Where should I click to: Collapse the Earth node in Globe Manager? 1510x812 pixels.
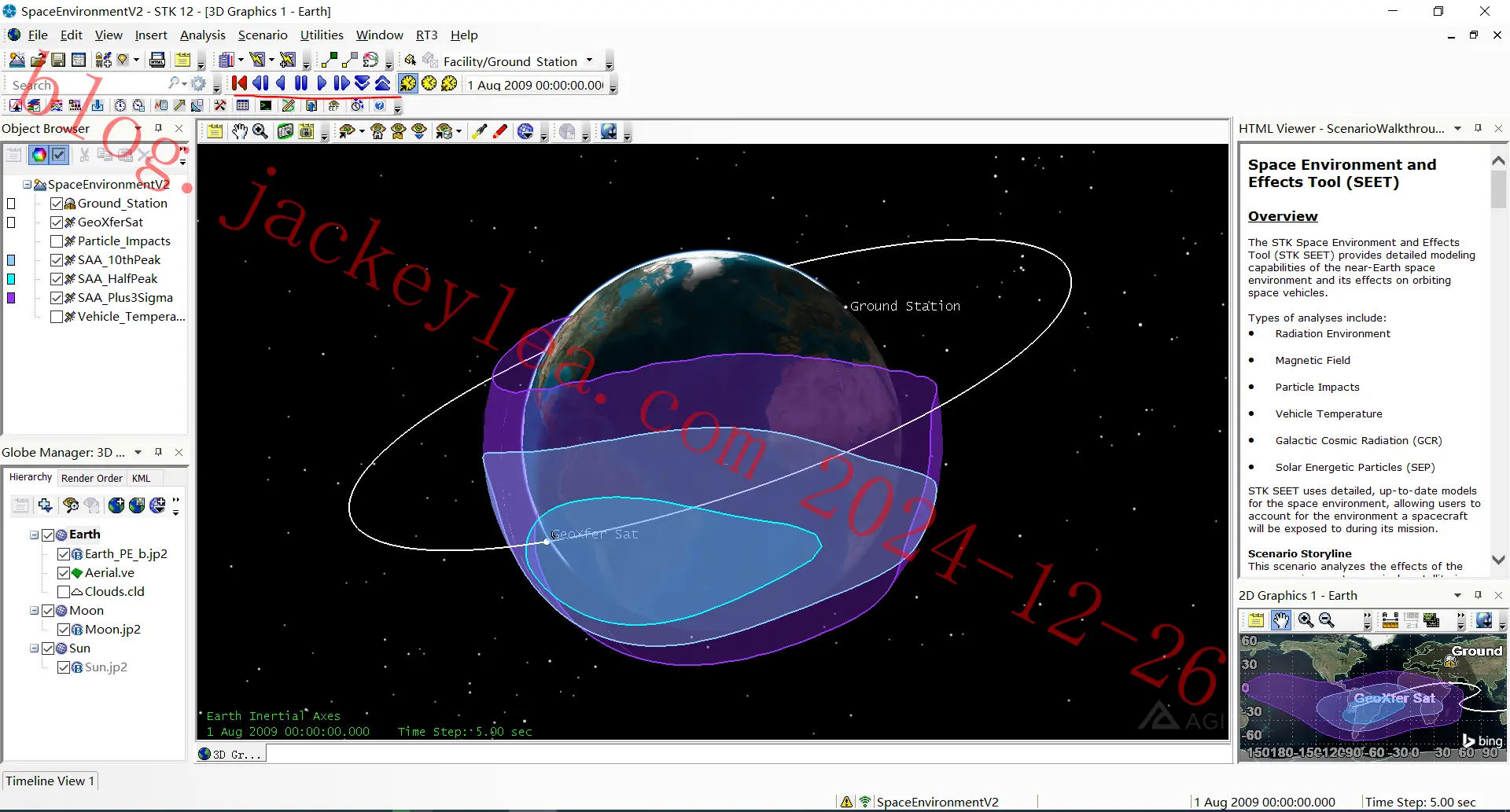[x=34, y=535]
